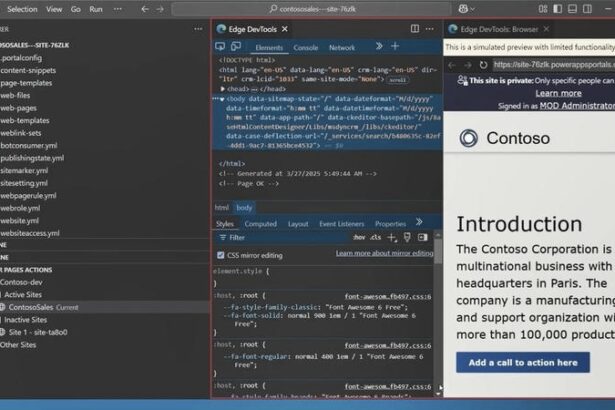The height and width of the screenshot is (410, 615).
Task: Close the Edge DevTools tab
Action: coord(285,29)
